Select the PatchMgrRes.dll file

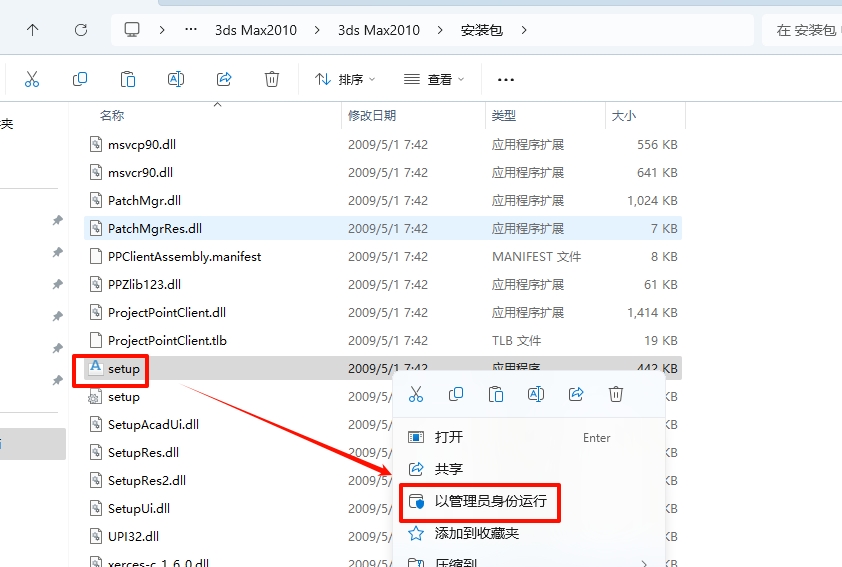coord(154,228)
